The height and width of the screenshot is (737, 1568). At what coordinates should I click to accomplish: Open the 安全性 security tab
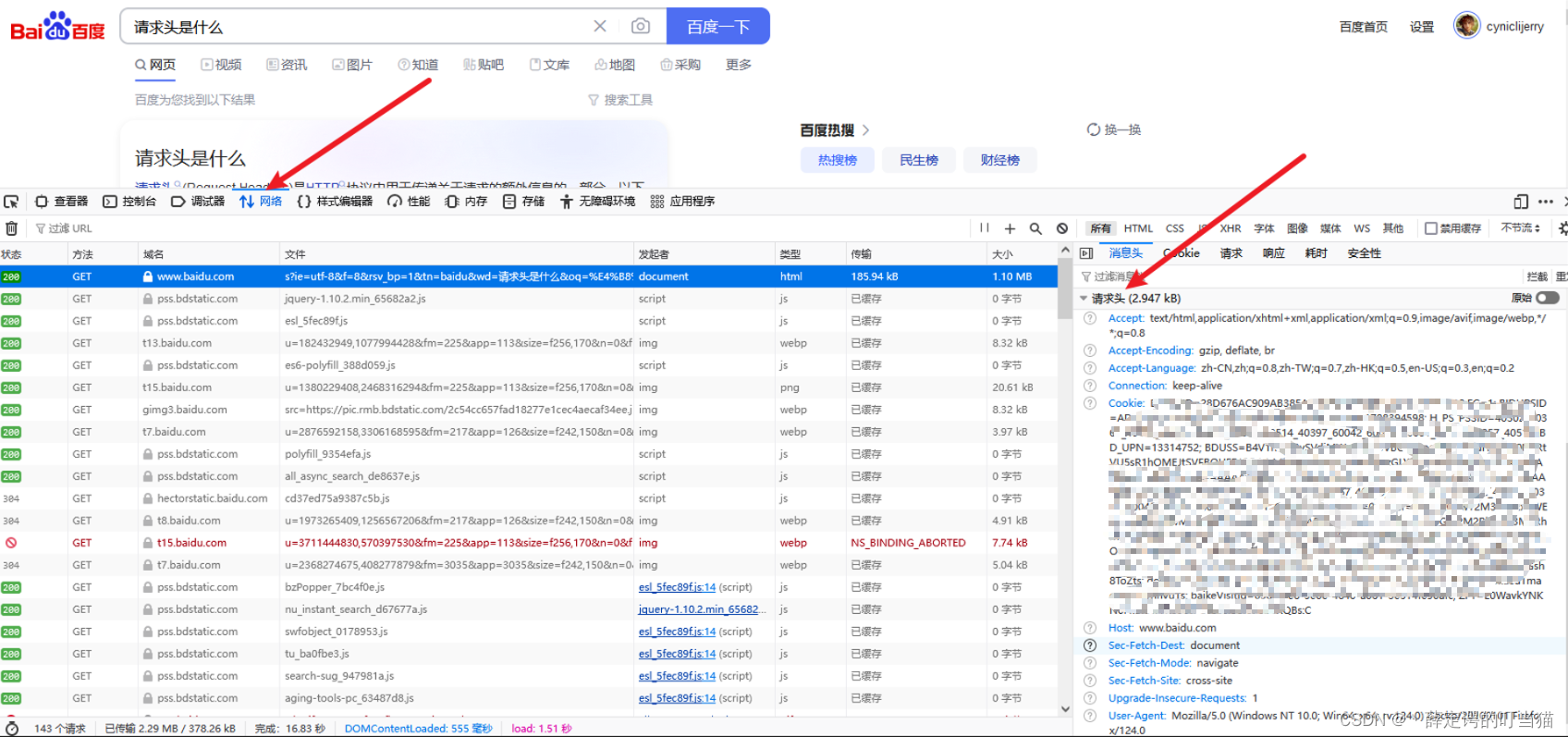pyautogui.click(x=1365, y=253)
